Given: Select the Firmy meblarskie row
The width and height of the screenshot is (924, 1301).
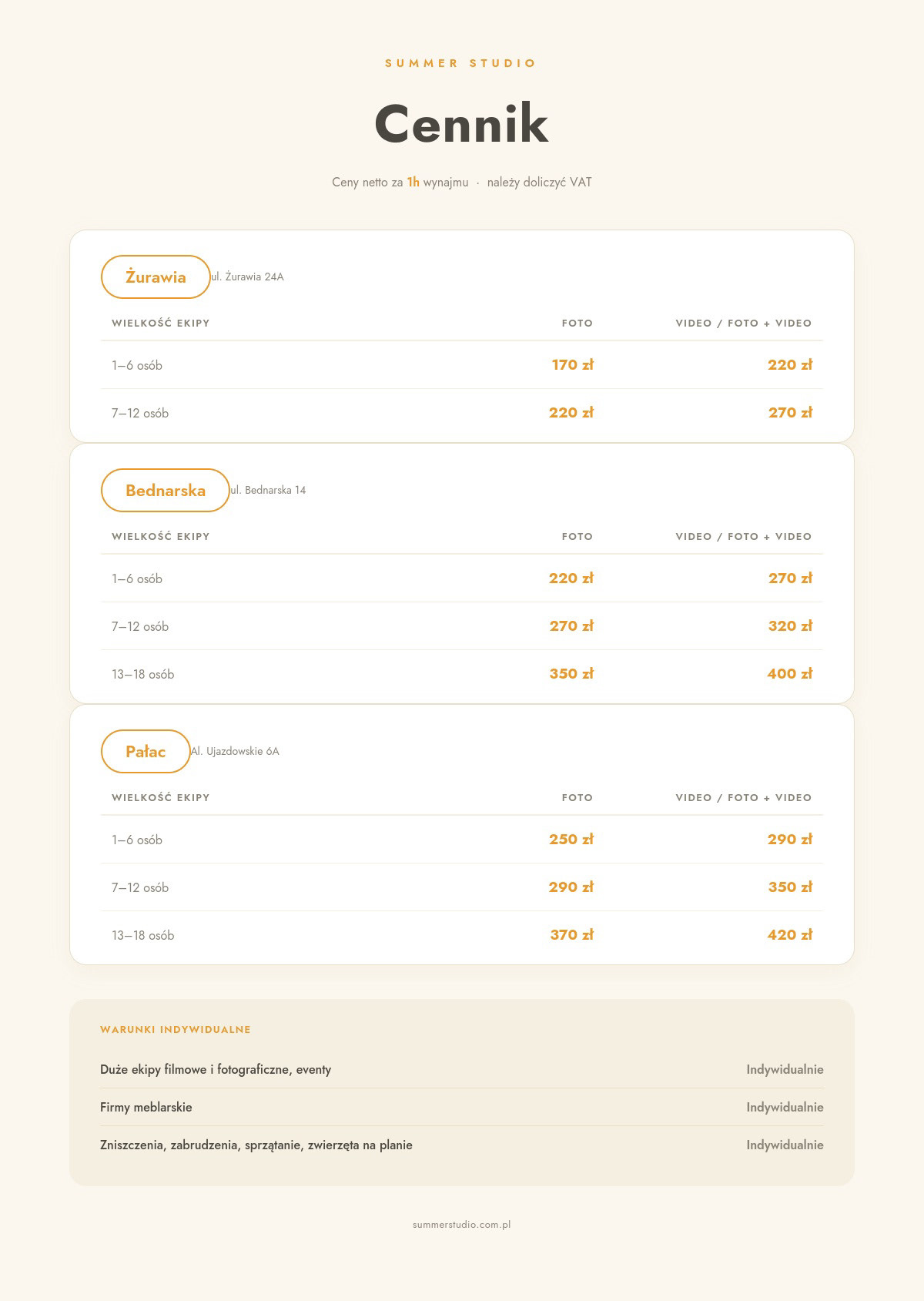Looking at the screenshot, I should coord(462,1108).
